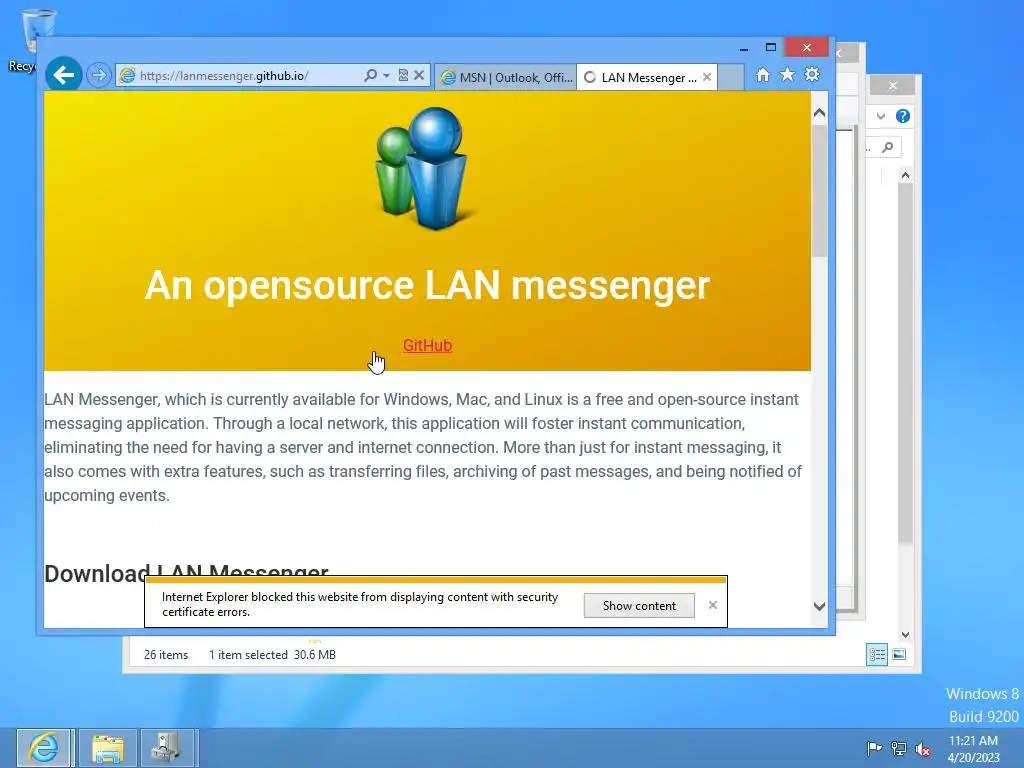Open Action Center flag icon in tray

(x=874, y=748)
